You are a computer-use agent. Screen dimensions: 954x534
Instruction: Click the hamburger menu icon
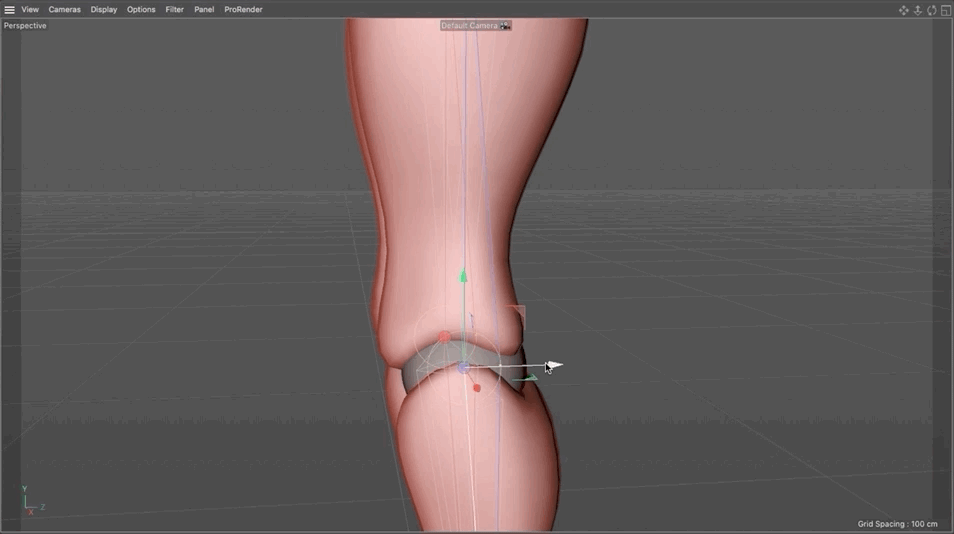[9, 10]
